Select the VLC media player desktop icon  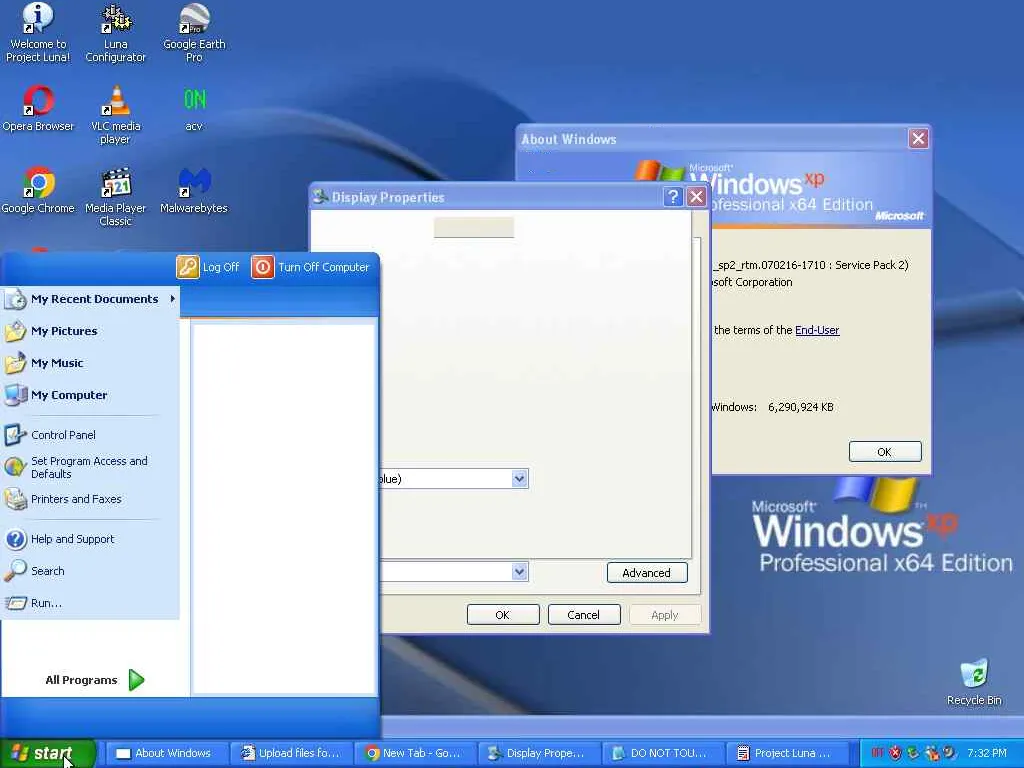(116, 116)
